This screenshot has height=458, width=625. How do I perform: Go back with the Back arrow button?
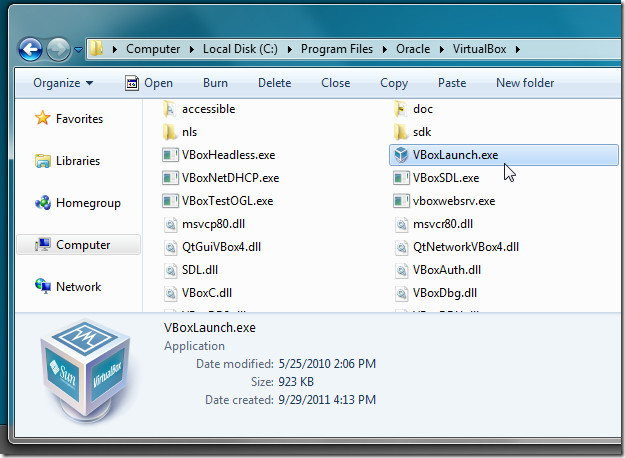(x=30, y=49)
